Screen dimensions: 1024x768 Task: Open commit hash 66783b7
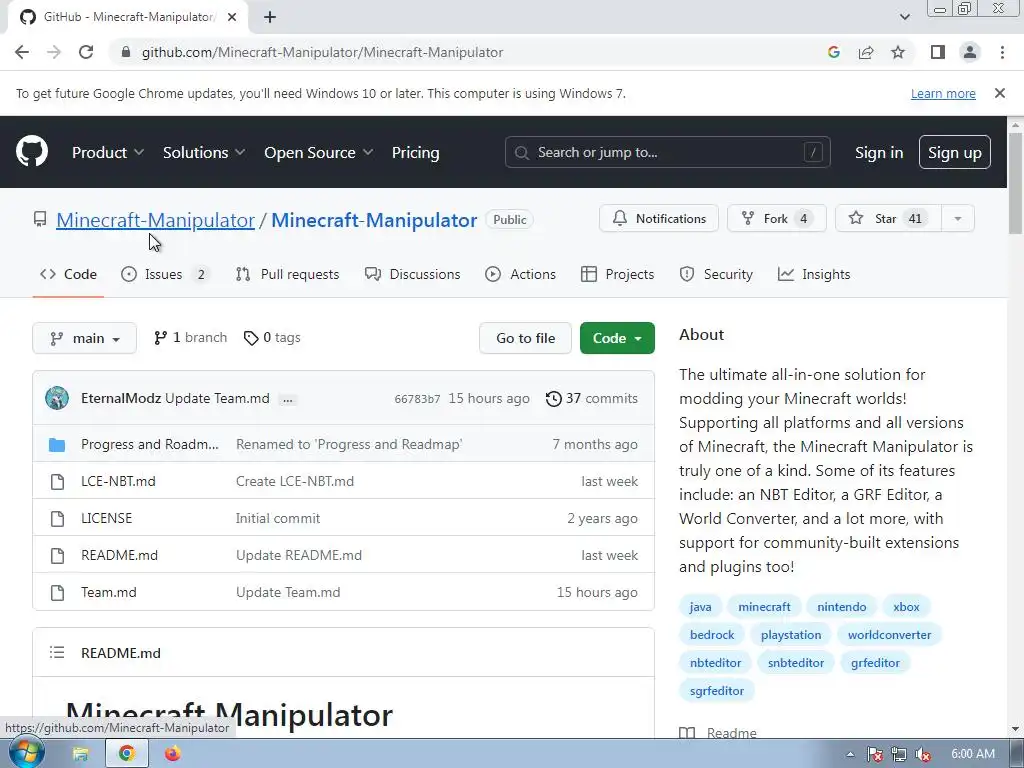pos(417,399)
